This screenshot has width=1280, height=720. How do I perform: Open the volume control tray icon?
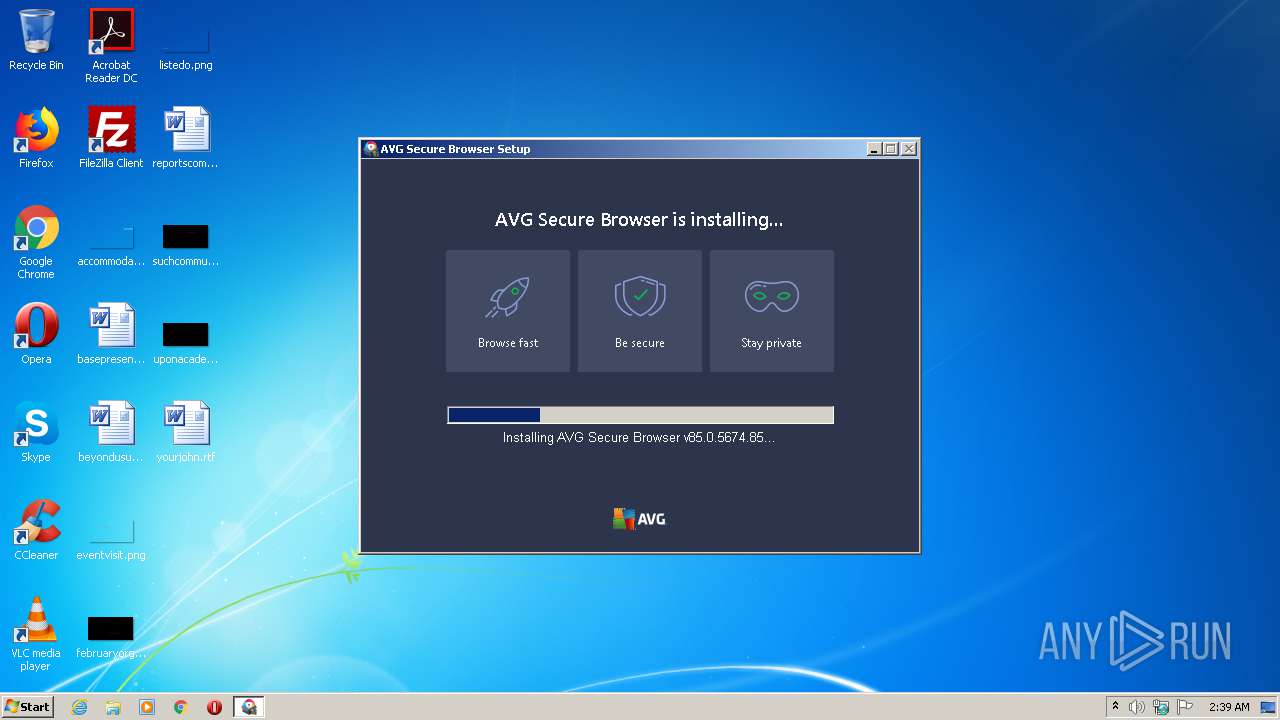pyautogui.click(x=1137, y=707)
